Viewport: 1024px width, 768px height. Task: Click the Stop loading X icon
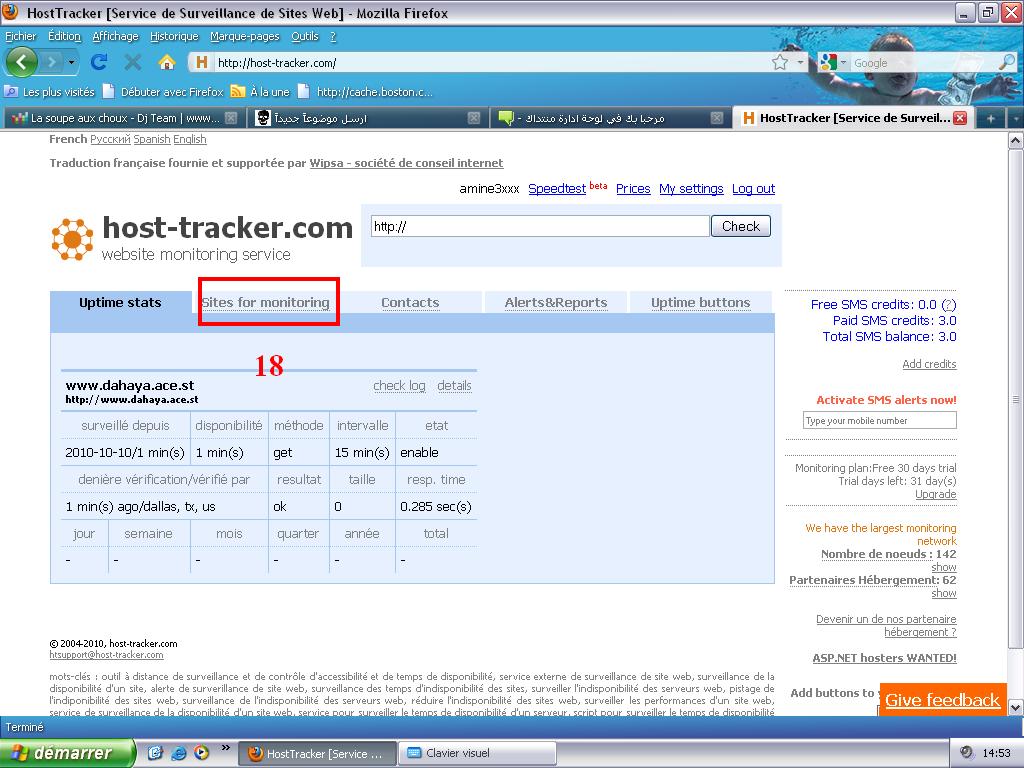133,63
